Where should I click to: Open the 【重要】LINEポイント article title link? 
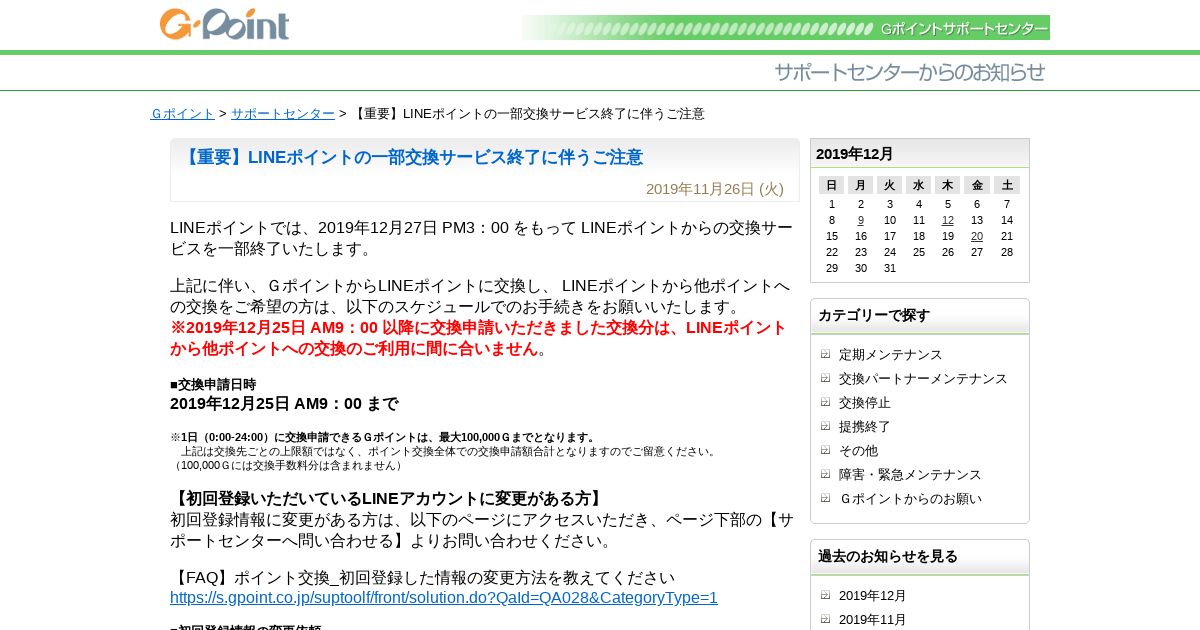click(411, 157)
